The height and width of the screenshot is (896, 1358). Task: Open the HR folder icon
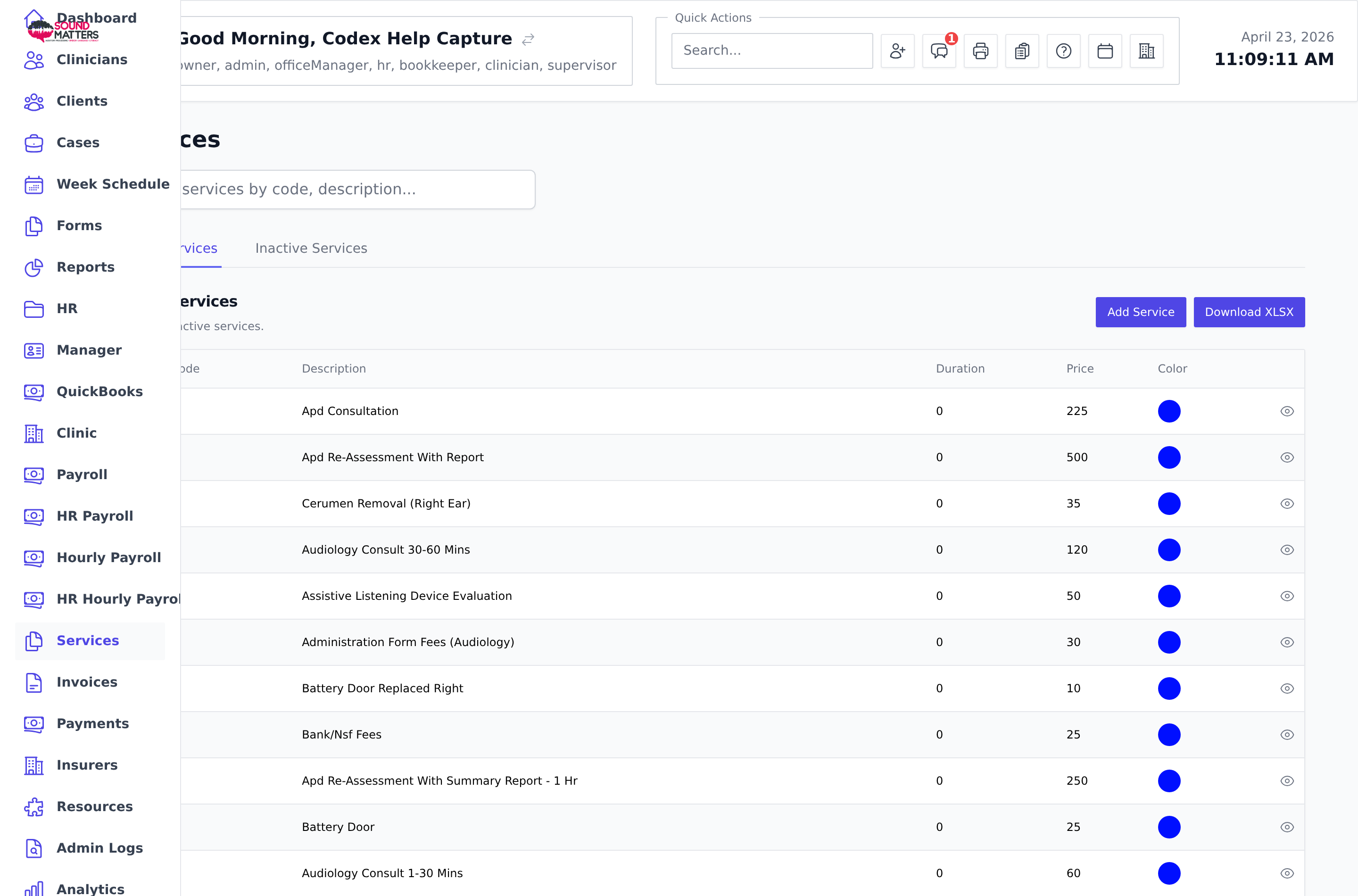click(x=33, y=309)
